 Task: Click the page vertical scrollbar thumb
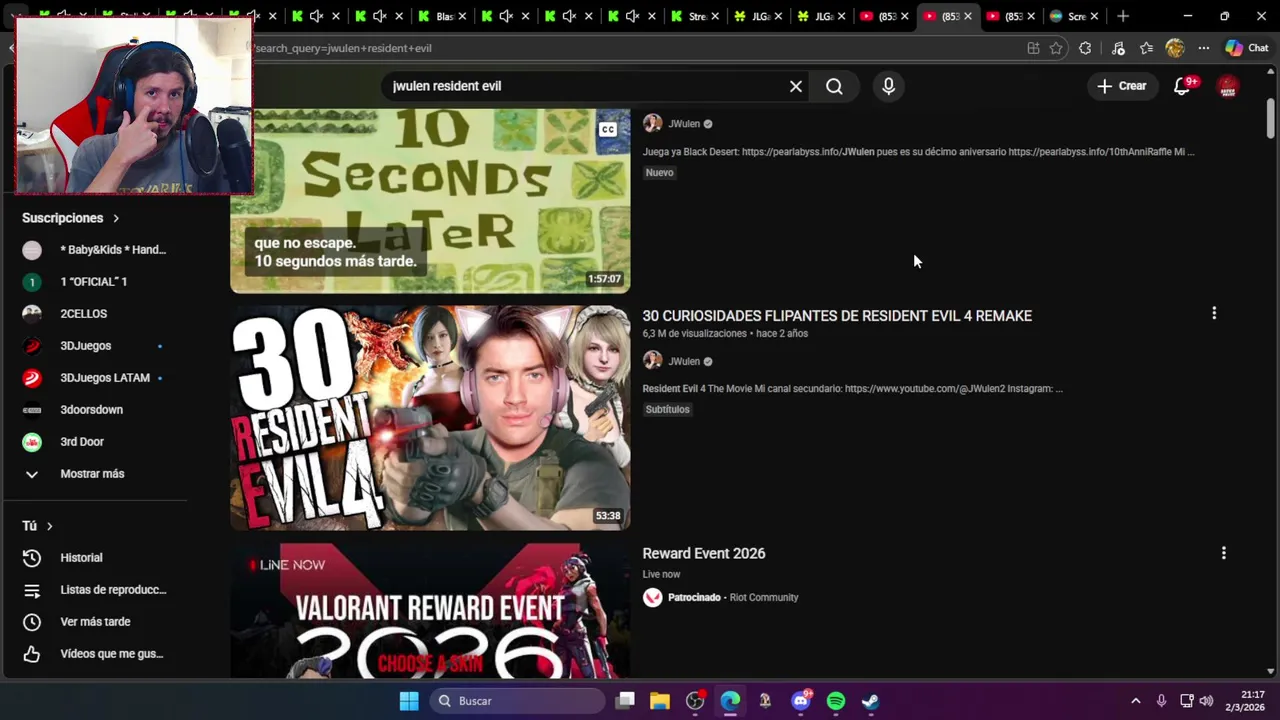point(1271,118)
